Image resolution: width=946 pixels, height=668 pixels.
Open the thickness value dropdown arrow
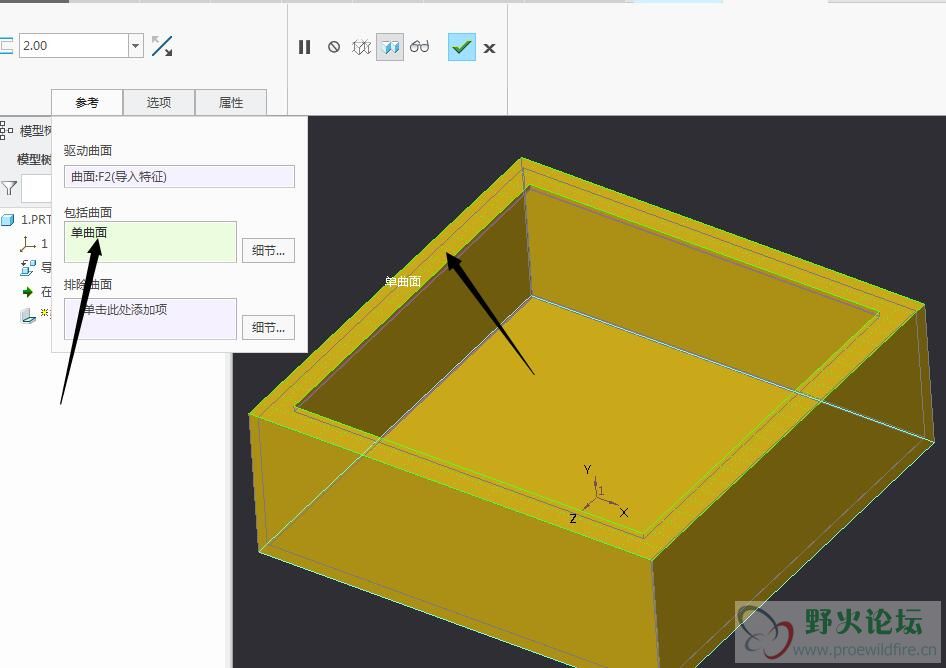(x=136, y=46)
